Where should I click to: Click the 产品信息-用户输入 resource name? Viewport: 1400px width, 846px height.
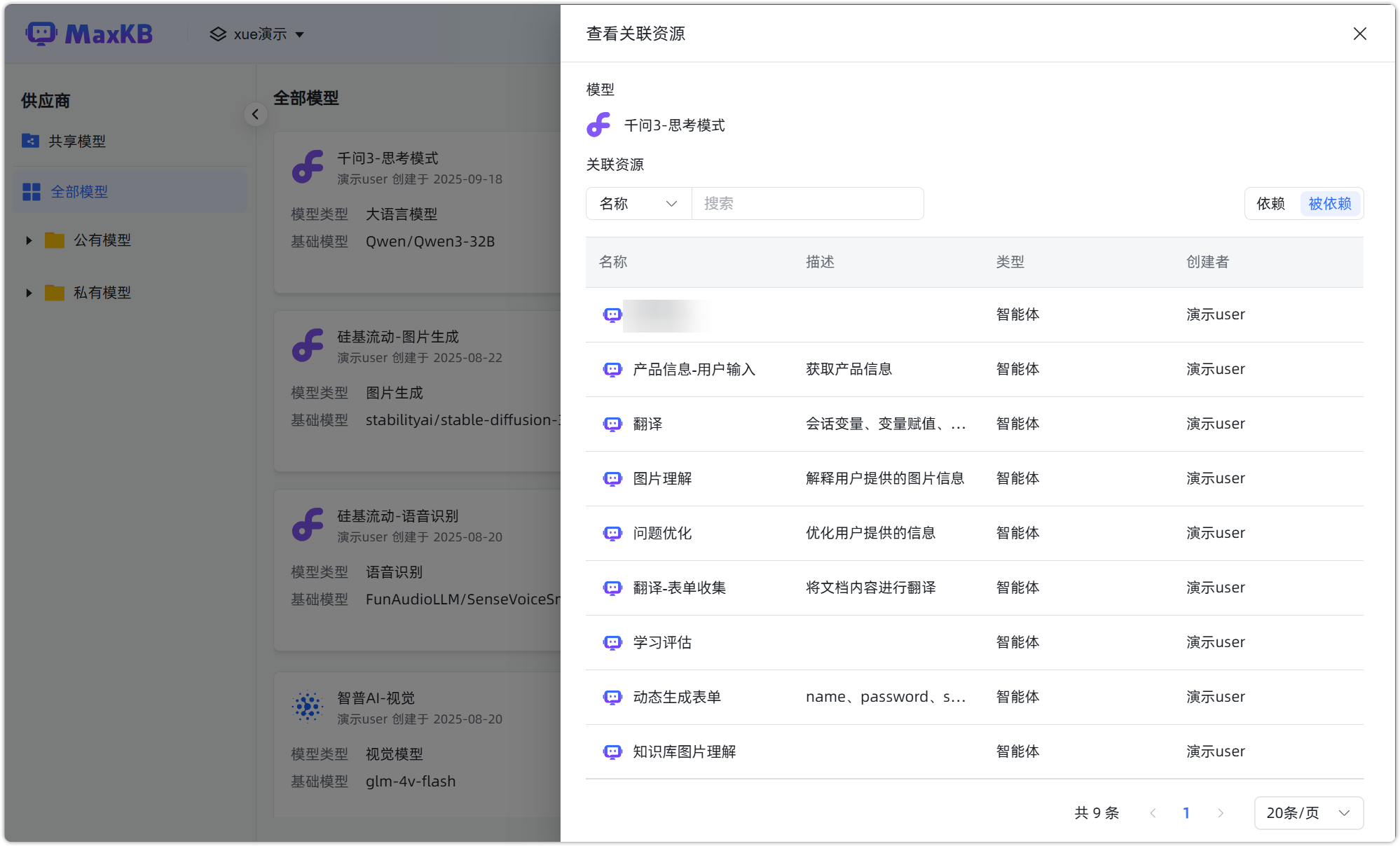[x=694, y=369]
